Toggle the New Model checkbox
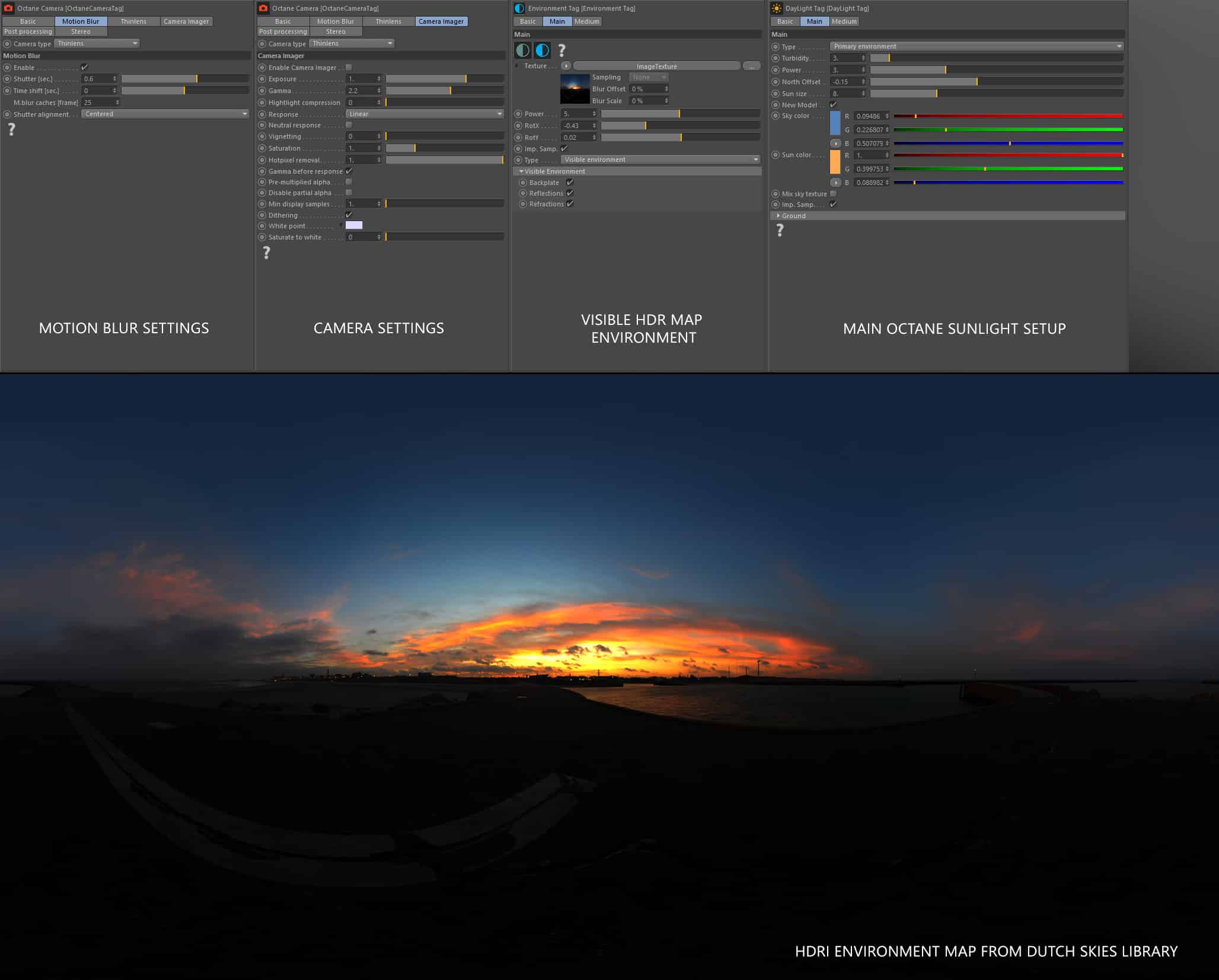 833,104
